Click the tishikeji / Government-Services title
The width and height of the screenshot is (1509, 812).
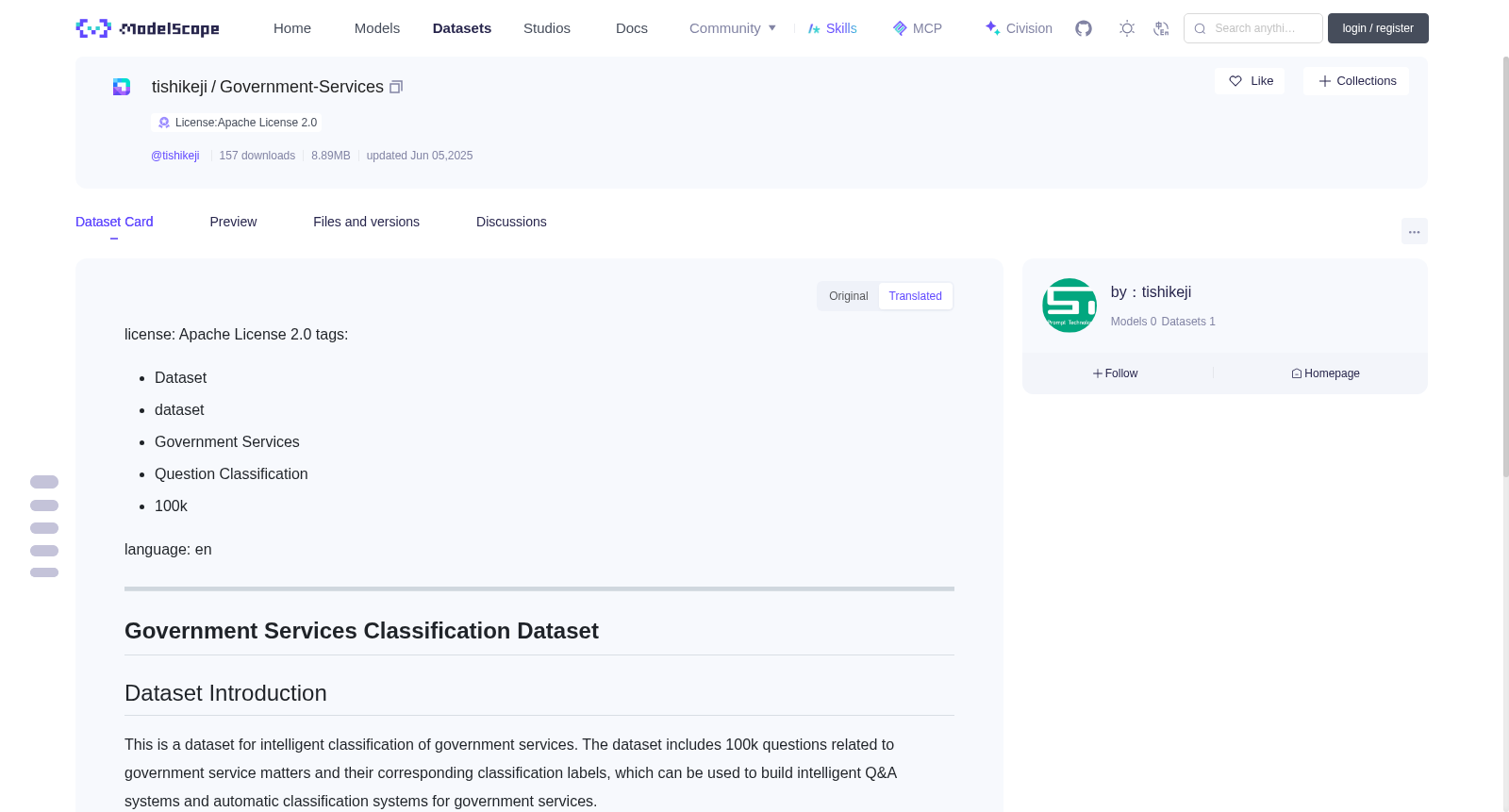pos(268,87)
